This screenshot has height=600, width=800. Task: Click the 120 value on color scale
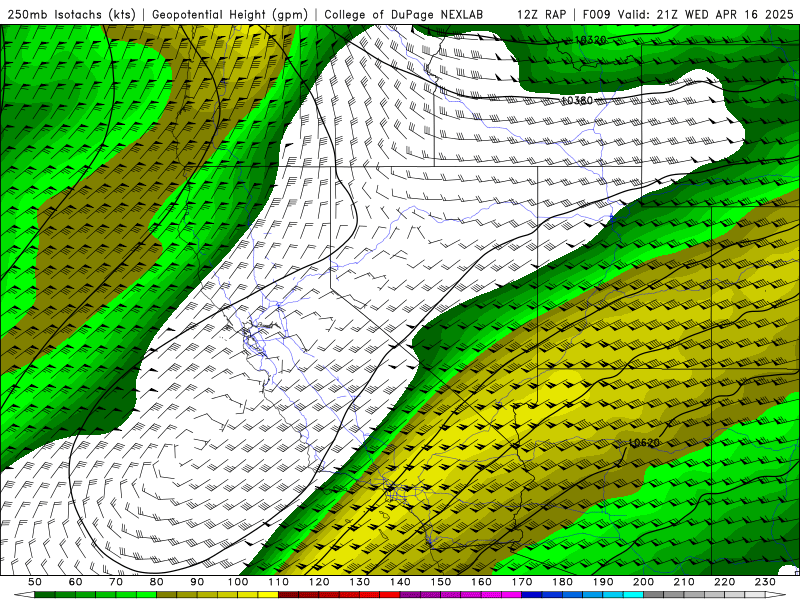[x=319, y=582]
